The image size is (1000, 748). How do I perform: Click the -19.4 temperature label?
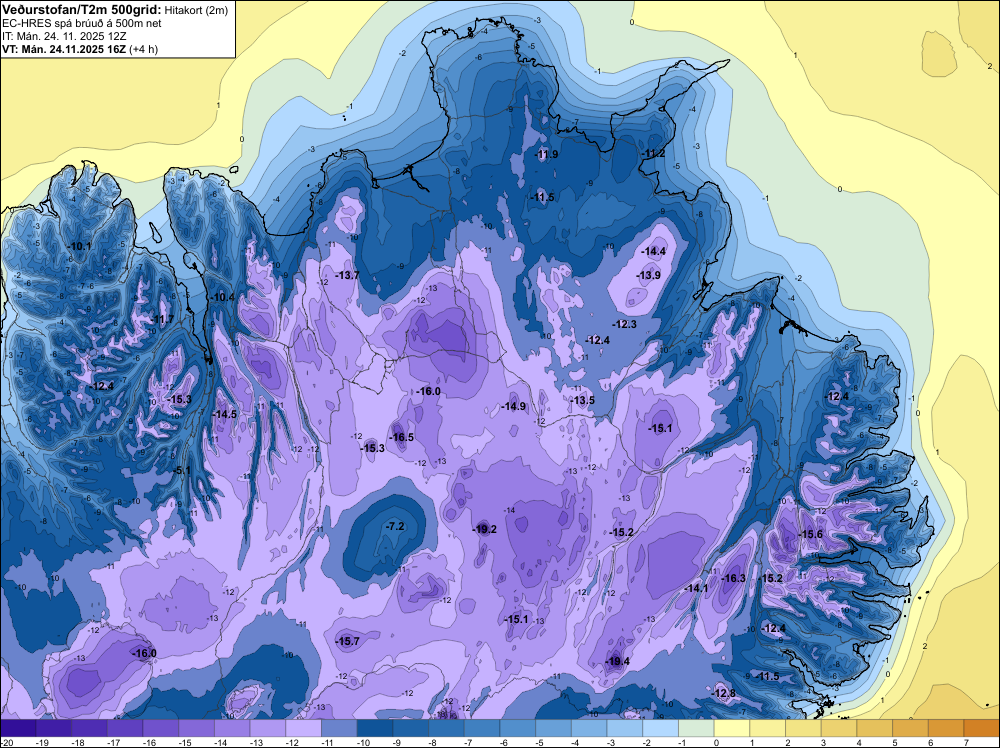[x=617, y=661]
